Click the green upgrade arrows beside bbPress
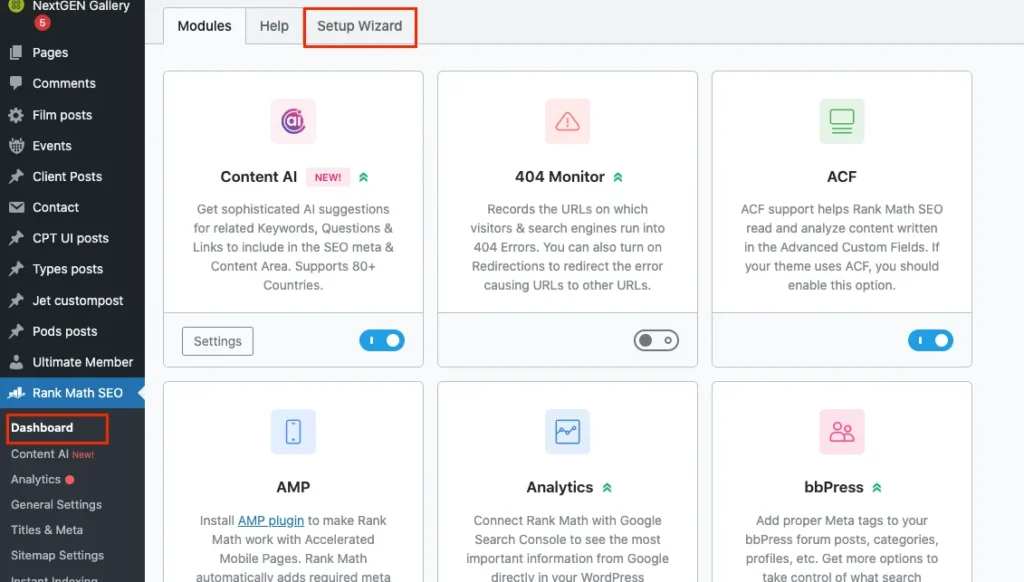Screen dimensions: 1024x582 [x=877, y=488]
